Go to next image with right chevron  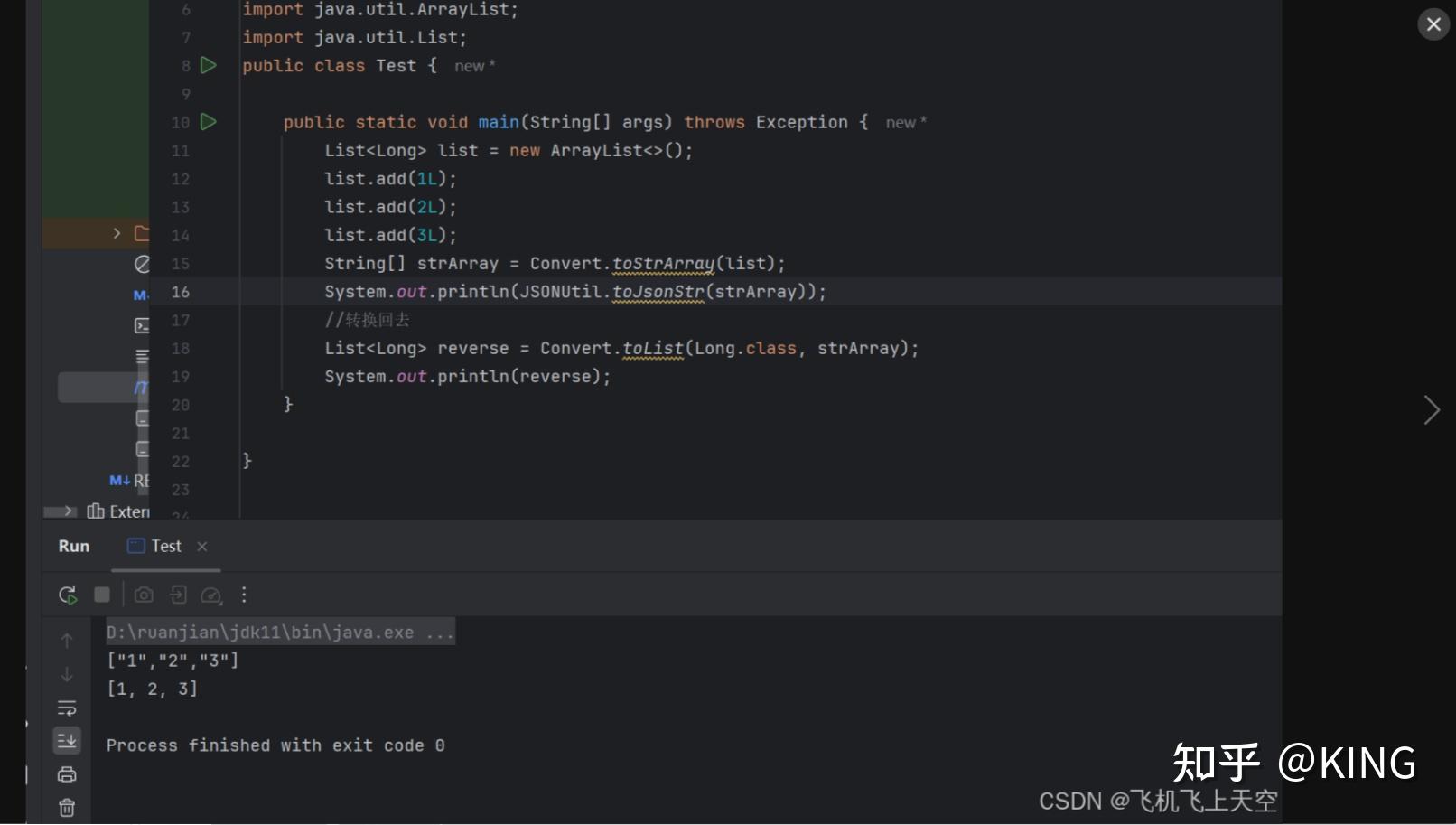[1432, 410]
